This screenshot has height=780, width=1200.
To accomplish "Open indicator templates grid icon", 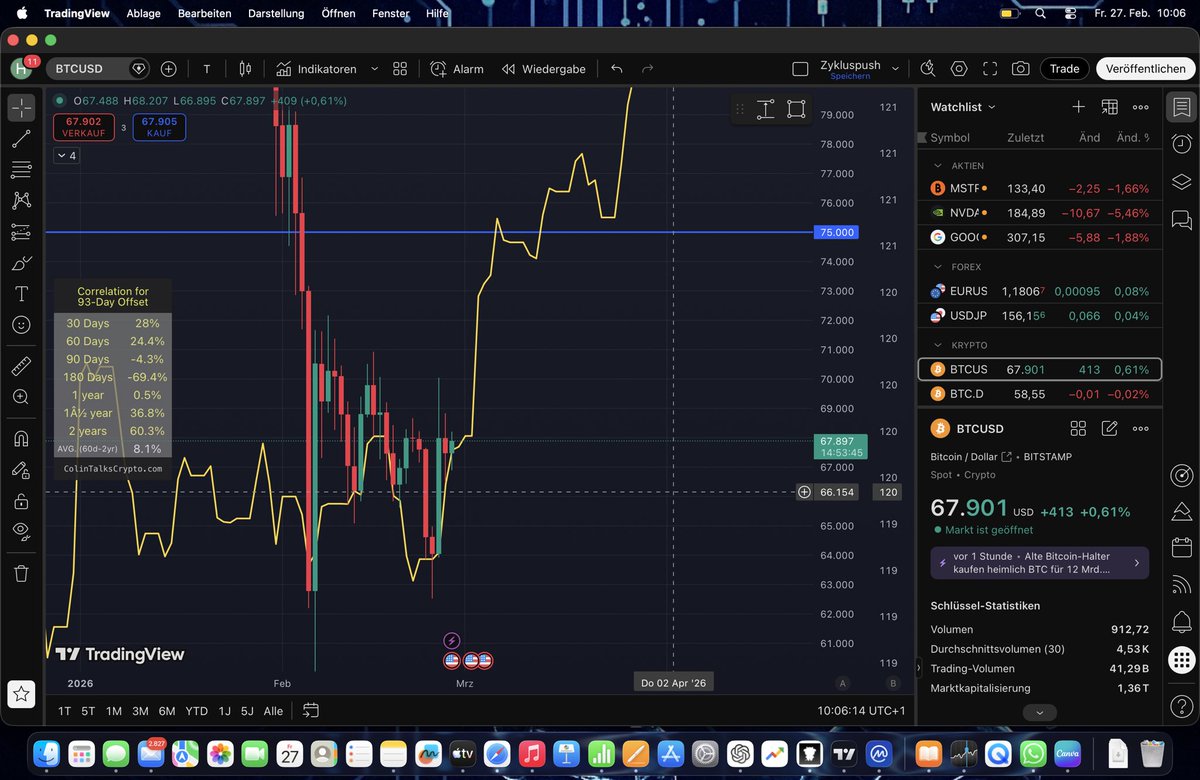I will click(400, 69).
